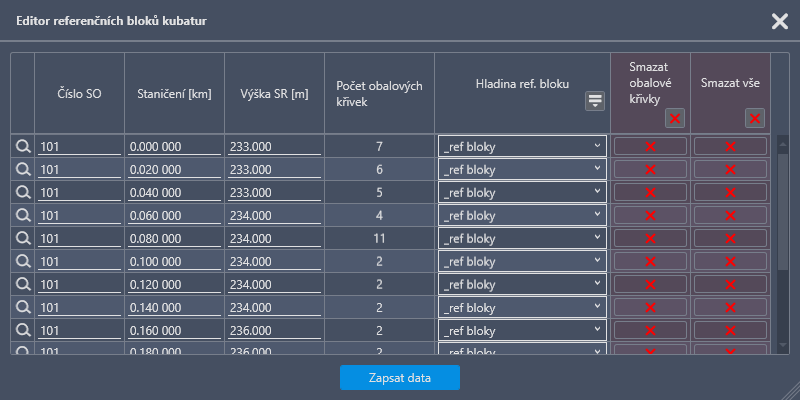The height and width of the screenshot is (400, 800).
Task: Edit Výška SR field showing 233.000 in first row
Action: pyautogui.click(x=273, y=146)
